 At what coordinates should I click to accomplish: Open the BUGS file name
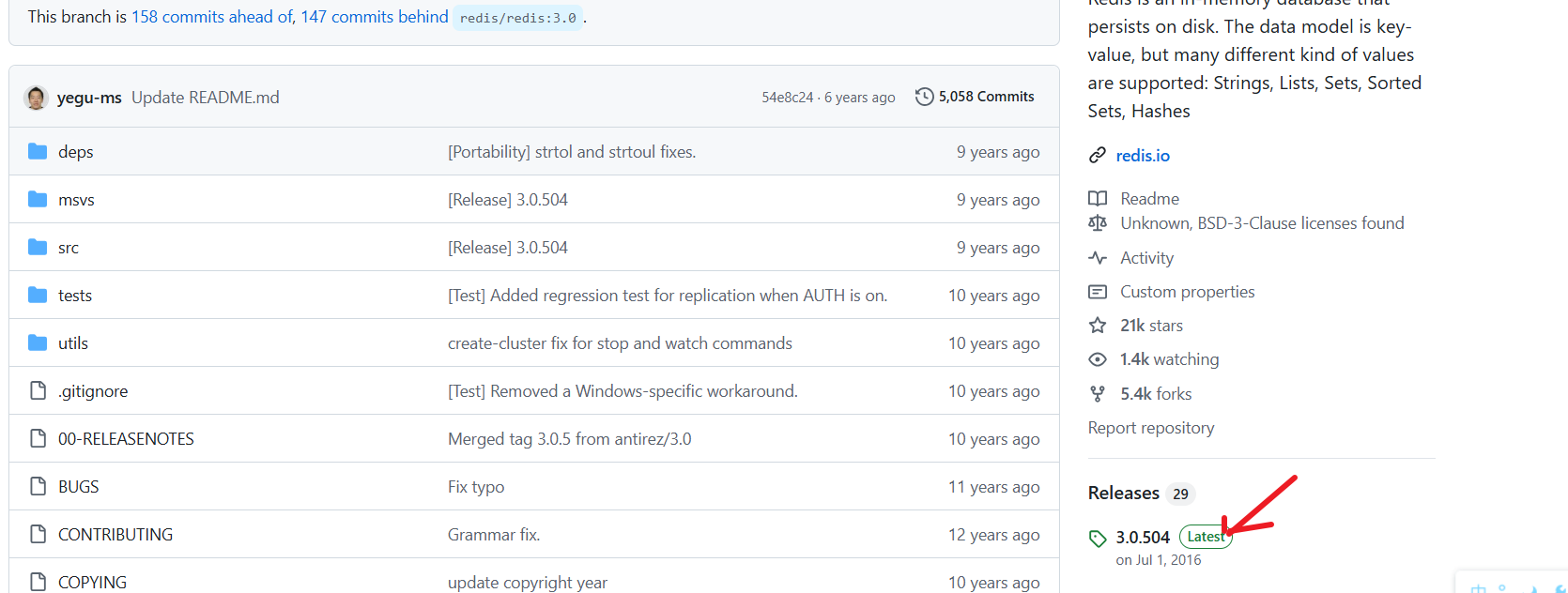[79, 487]
